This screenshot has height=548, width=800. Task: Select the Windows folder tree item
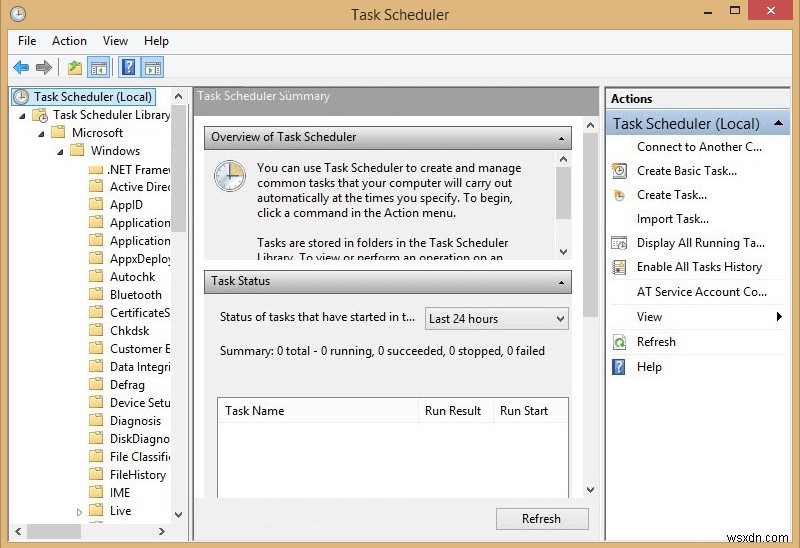(115, 151)
